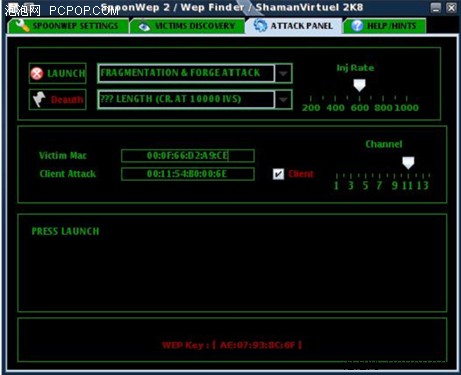Click the Inj Rate slider handle
461x375 pixels.
pos(359,85)
